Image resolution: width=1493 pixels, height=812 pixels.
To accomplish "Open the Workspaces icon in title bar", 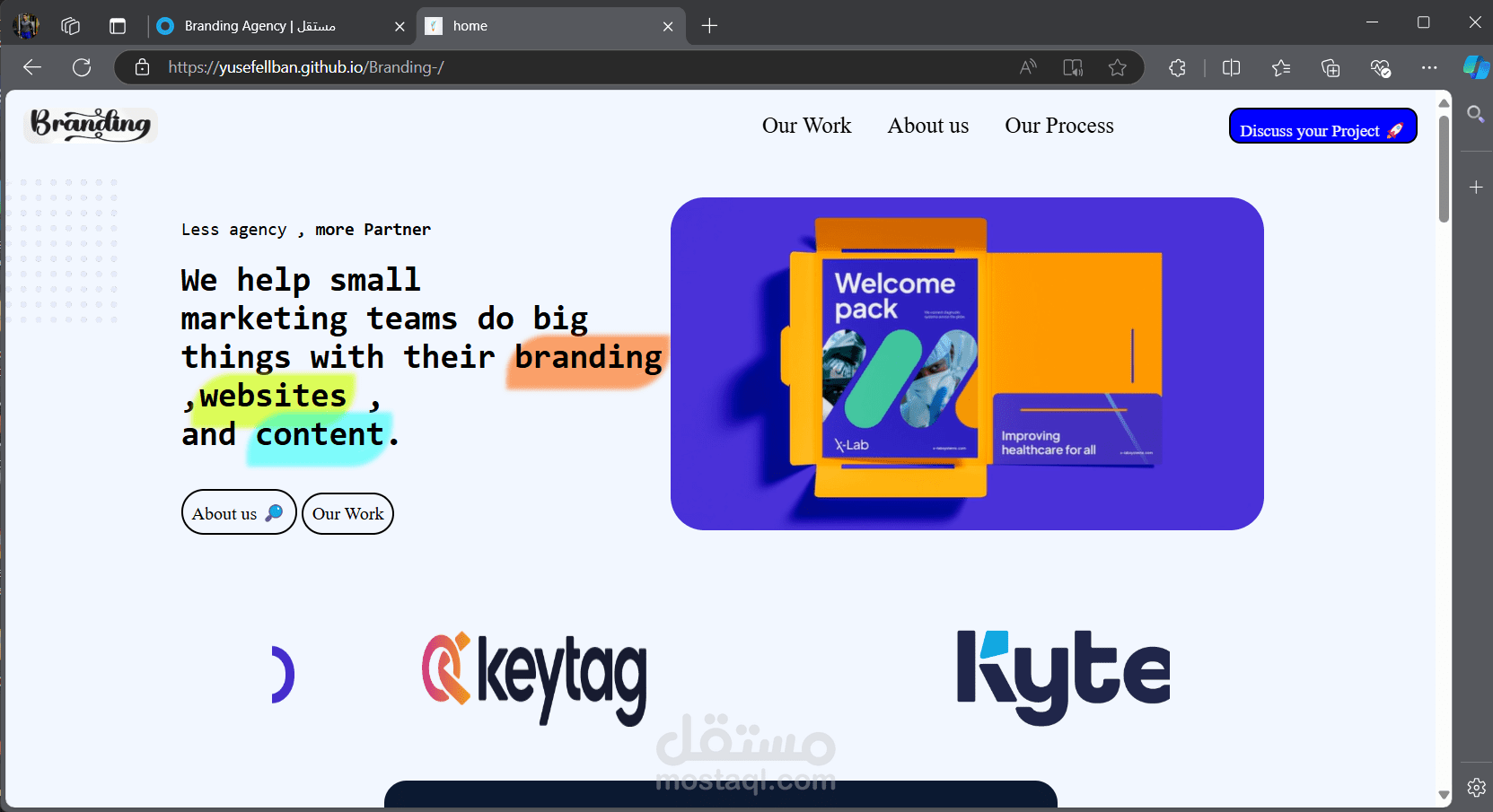I will 71,26.
